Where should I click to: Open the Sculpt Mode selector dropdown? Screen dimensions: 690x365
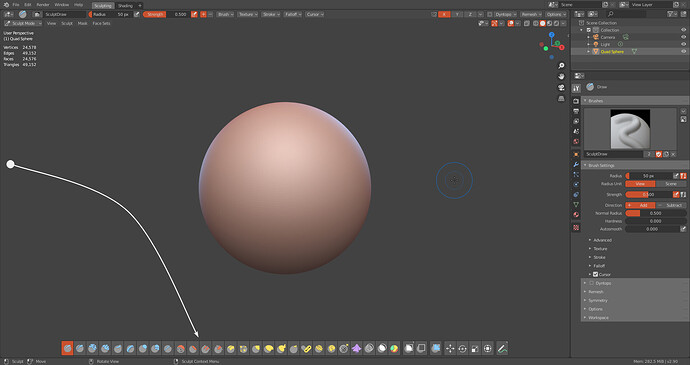(23, 23)
